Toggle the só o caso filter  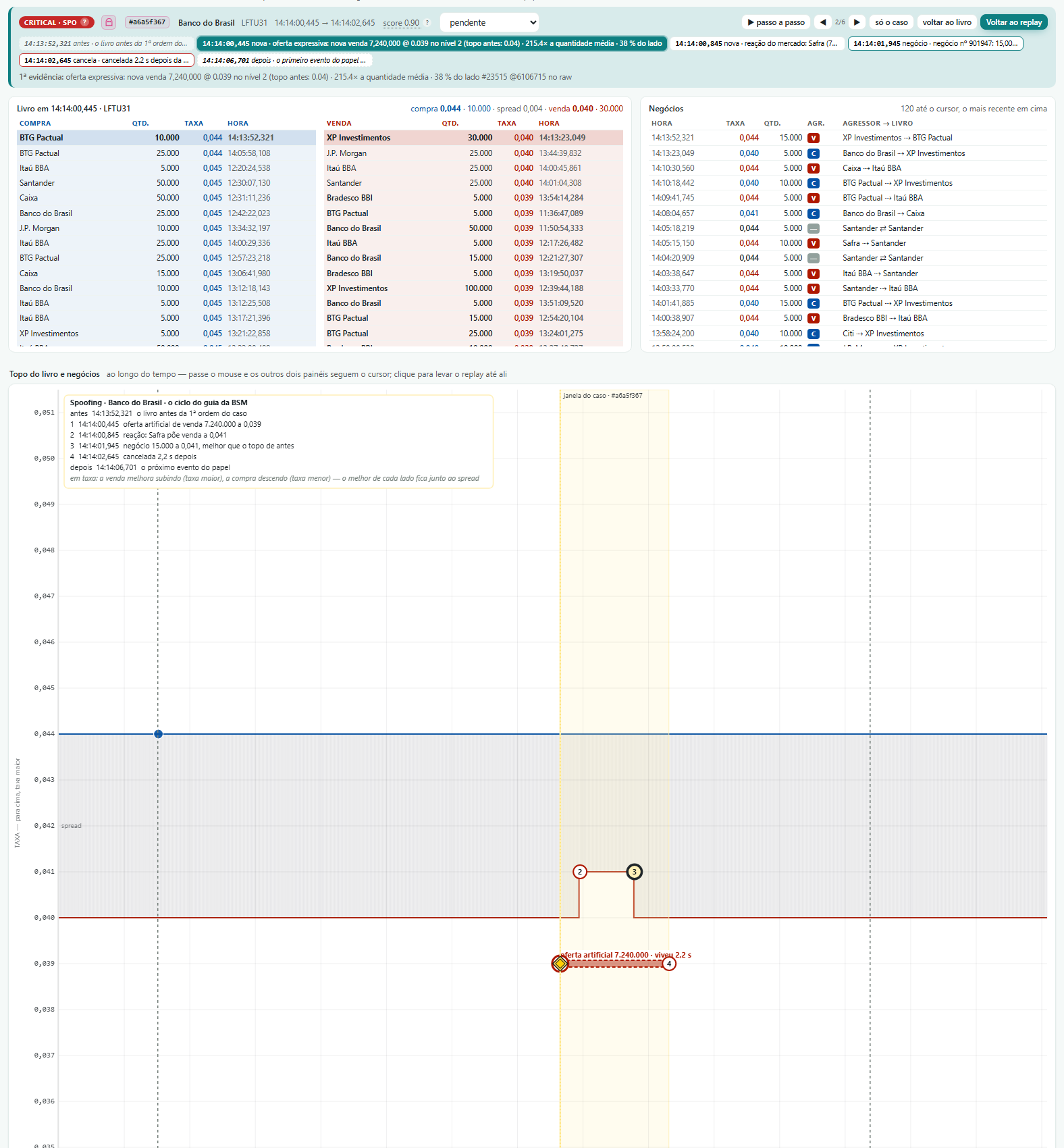pos(891,22)
